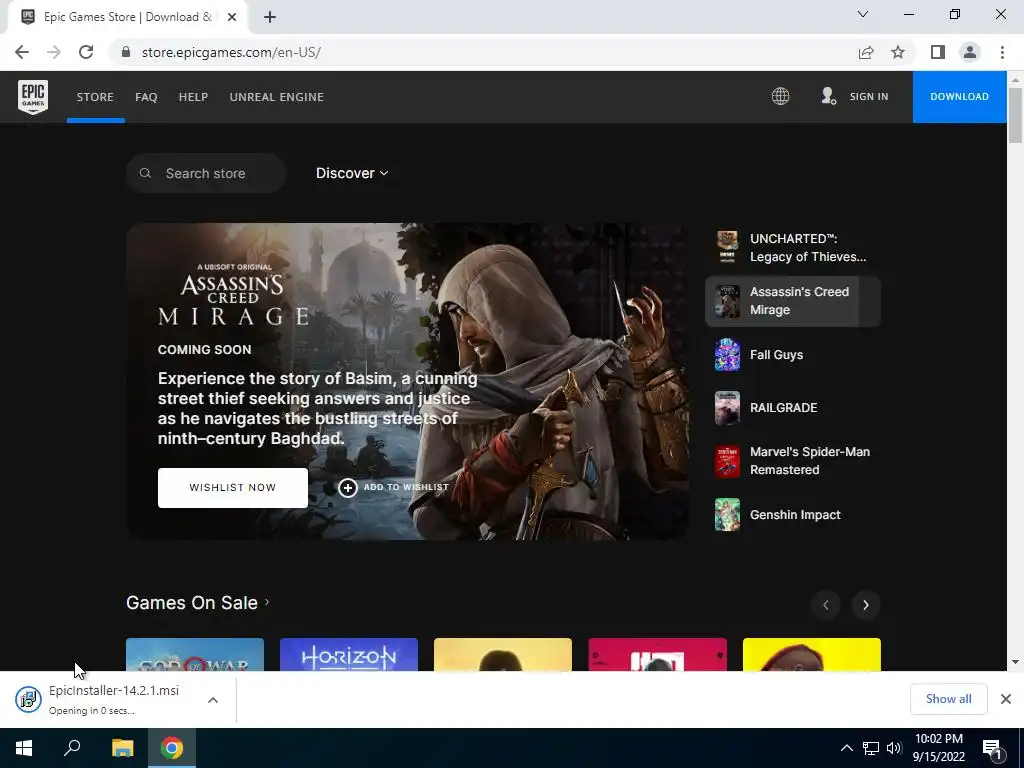Viewport: 1024px width, 768px height.
Task: Click the plus icon for Add to Wishlist
Action: click(x=347, y=488)
